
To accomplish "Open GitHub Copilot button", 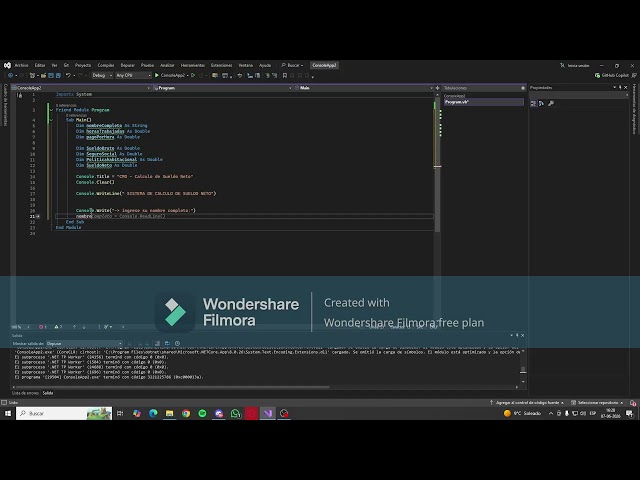I will tap(611, 76).
